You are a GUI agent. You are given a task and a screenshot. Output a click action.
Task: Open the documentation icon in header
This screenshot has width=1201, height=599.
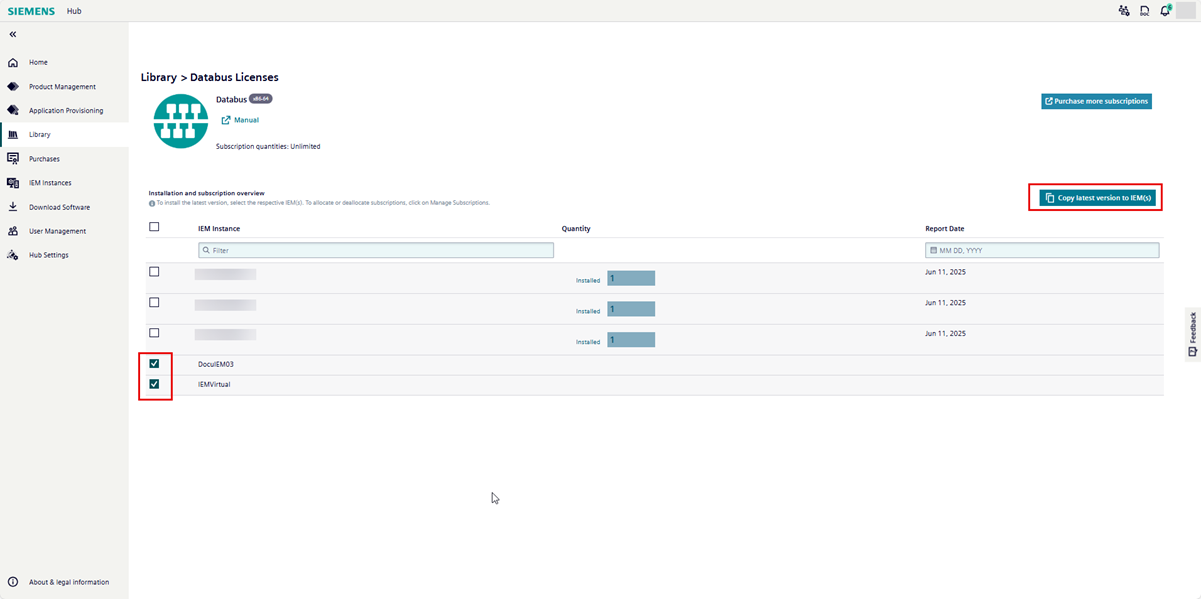click(x=1144, y=11)
